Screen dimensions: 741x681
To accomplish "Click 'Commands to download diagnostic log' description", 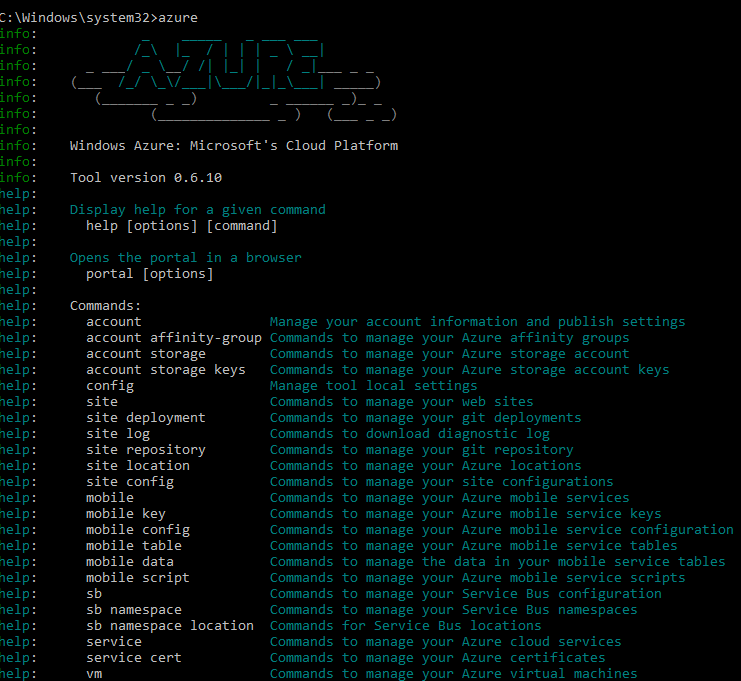I will pos(409,434).
